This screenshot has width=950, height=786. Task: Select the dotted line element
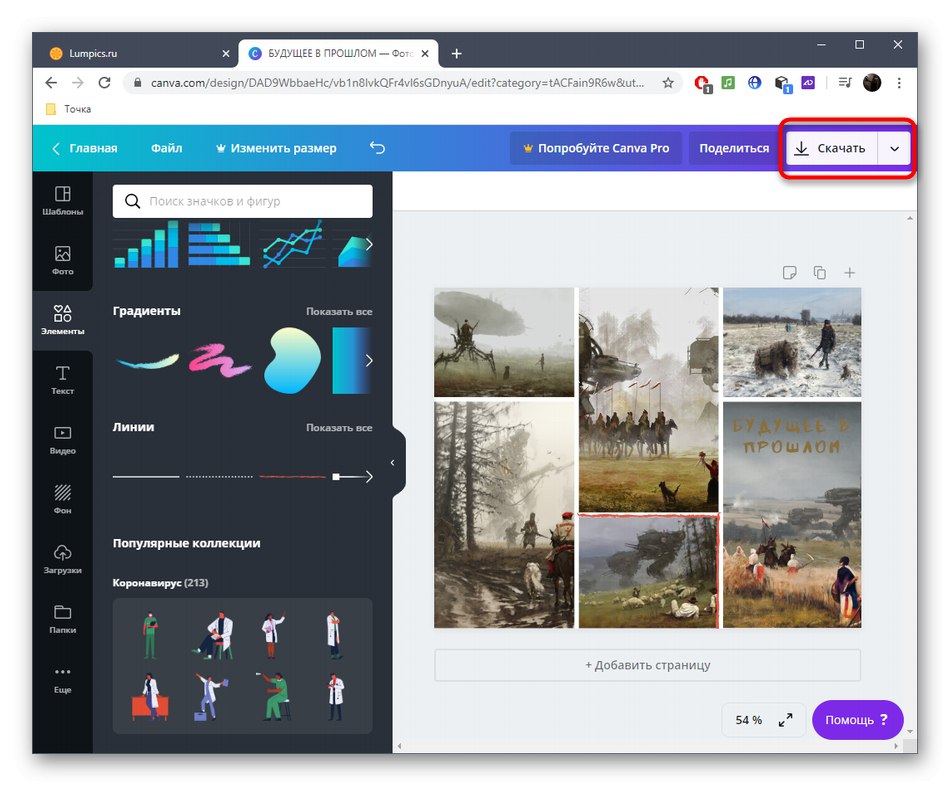pyautogui.click(x=219, y=477)
